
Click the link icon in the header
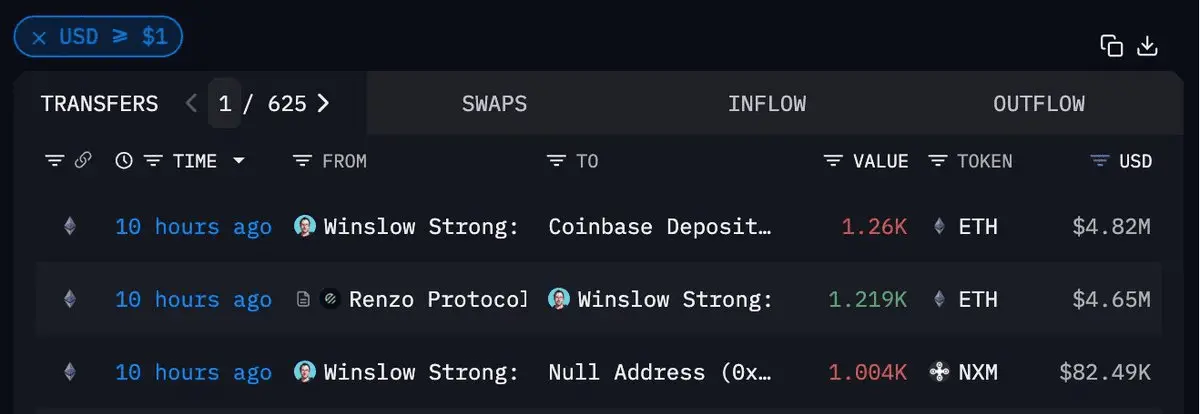[x=83, y=160]
